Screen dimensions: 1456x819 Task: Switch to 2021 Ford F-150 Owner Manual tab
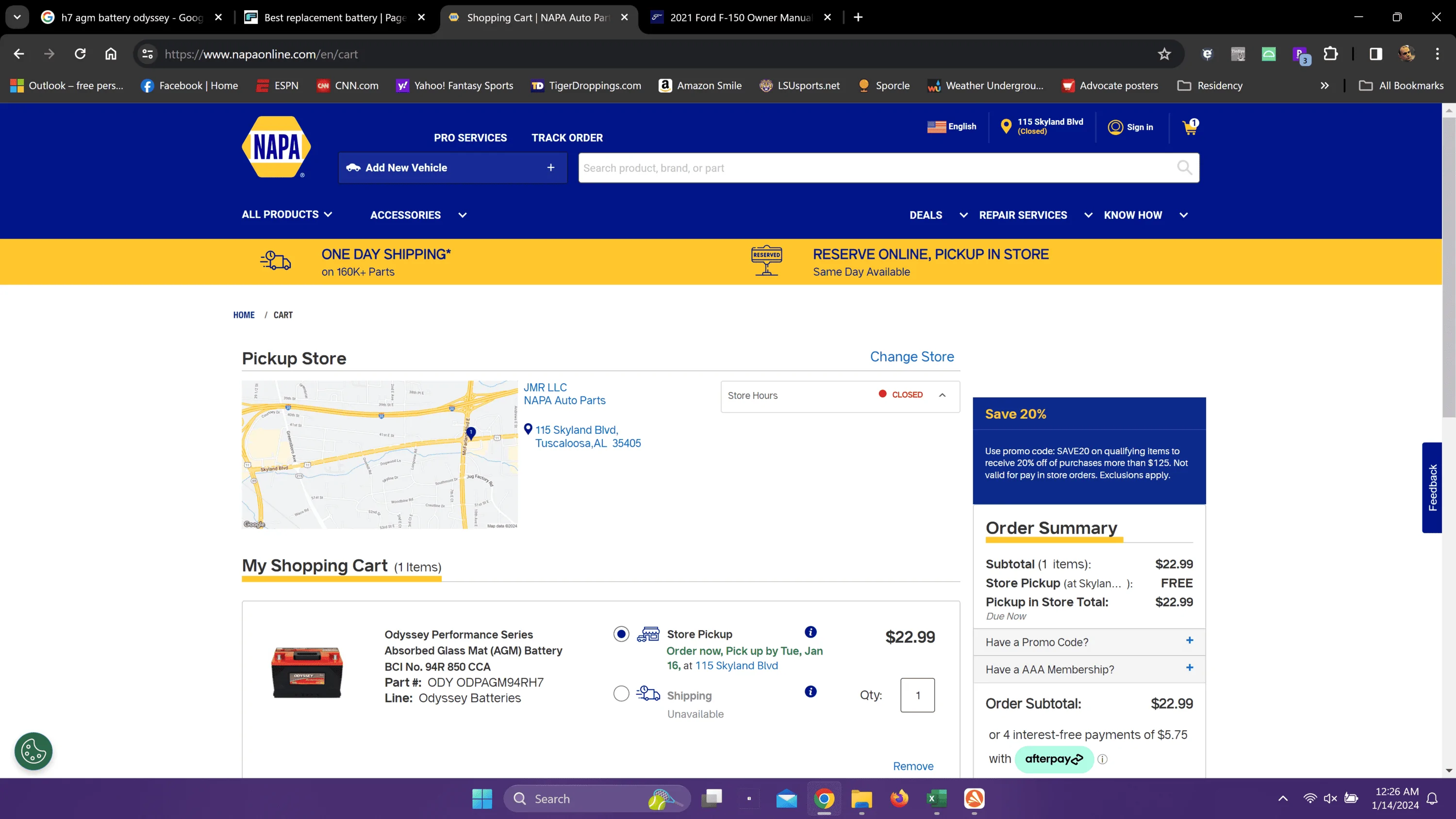point(741,17)
